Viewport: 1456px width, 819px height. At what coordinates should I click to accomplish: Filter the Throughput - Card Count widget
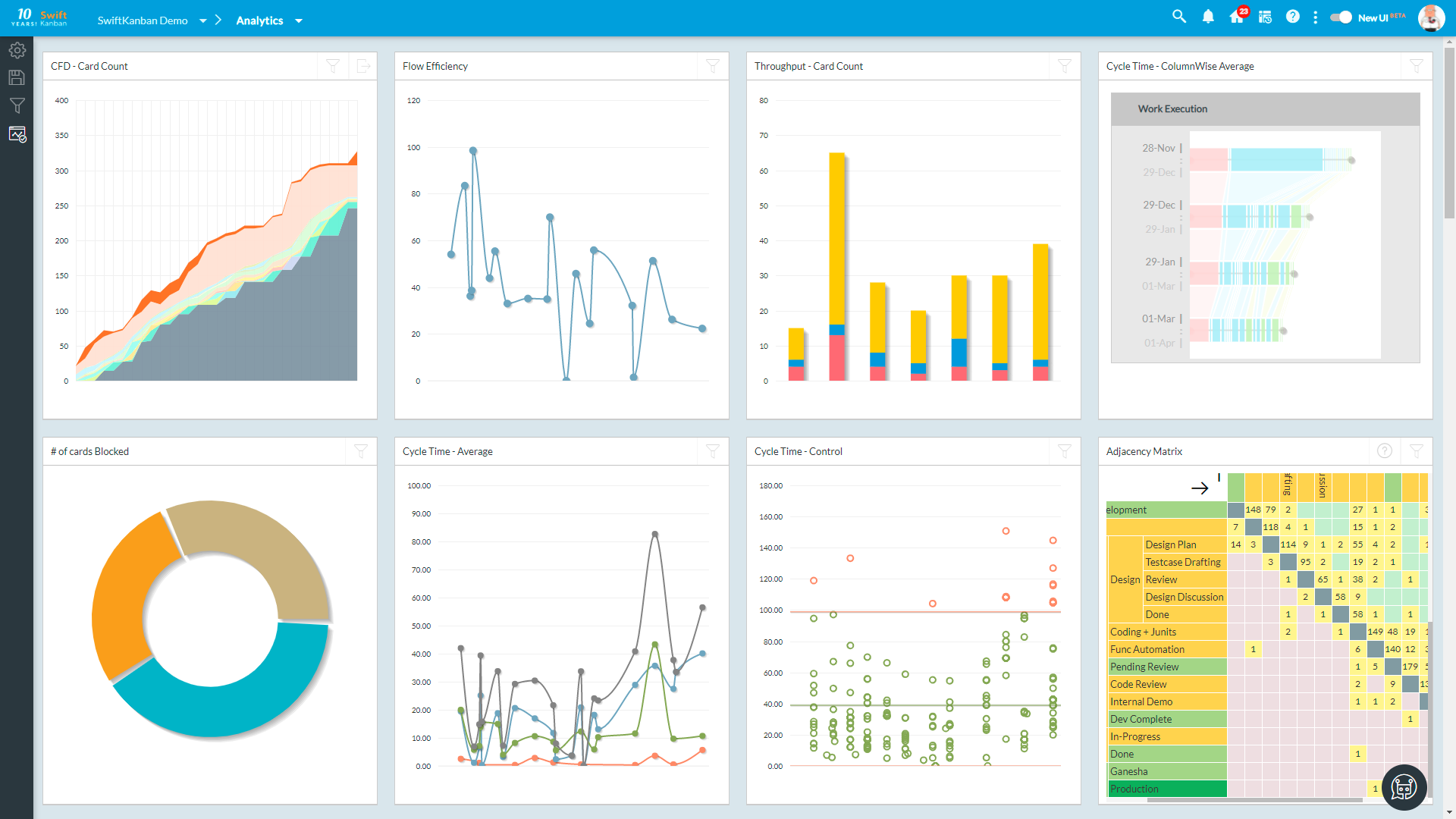(x=1065, y=66)
